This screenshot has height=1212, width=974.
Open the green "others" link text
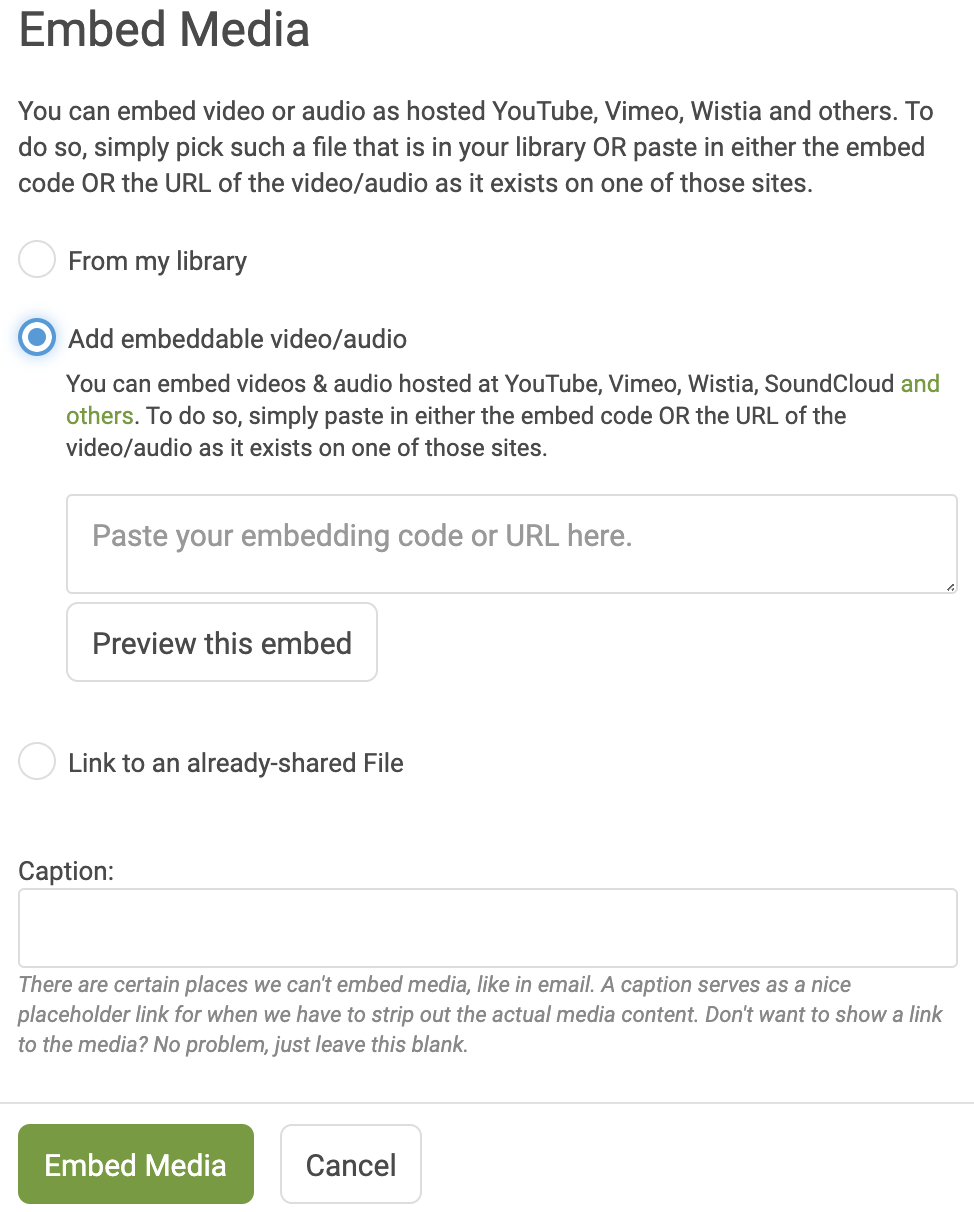tap(99, 416)
